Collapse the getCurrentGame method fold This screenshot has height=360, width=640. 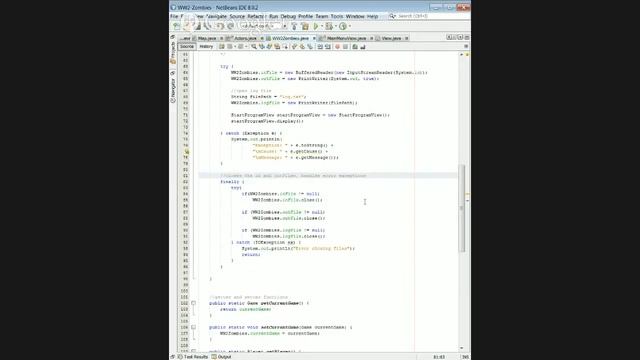pos(193,303)
